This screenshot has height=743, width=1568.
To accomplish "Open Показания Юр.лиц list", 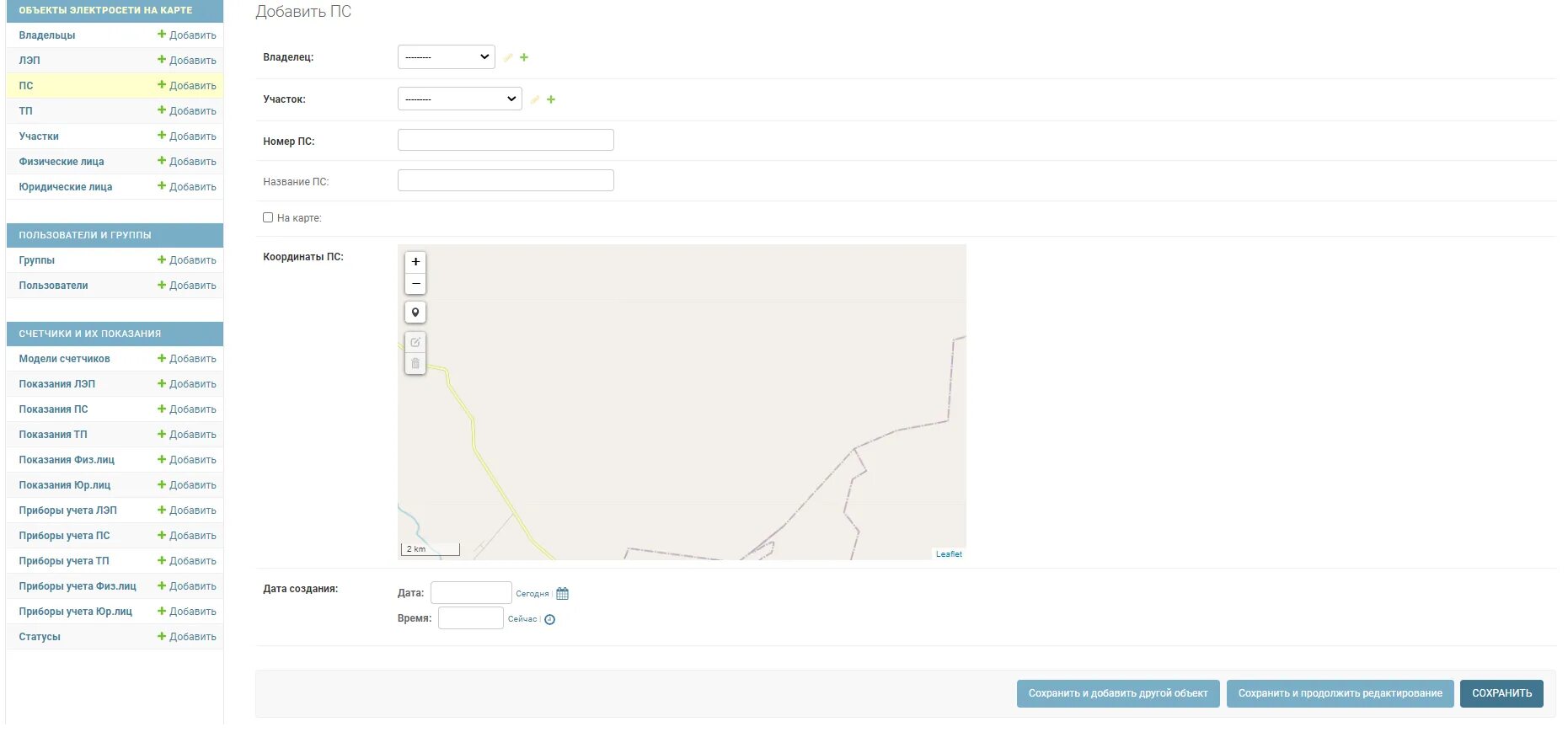I will tap(65, 485).
